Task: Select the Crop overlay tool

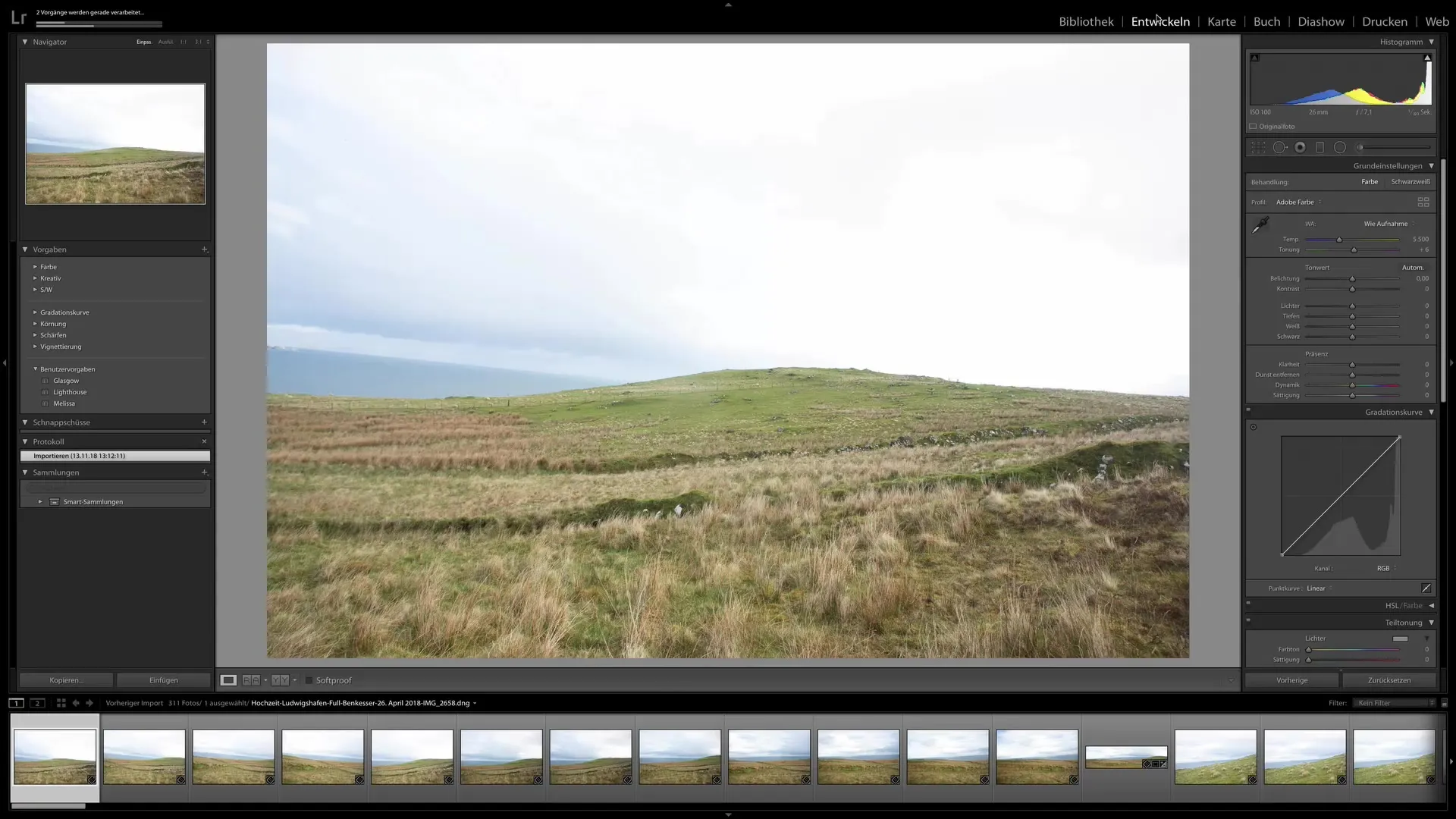Action: [1258, 148]
